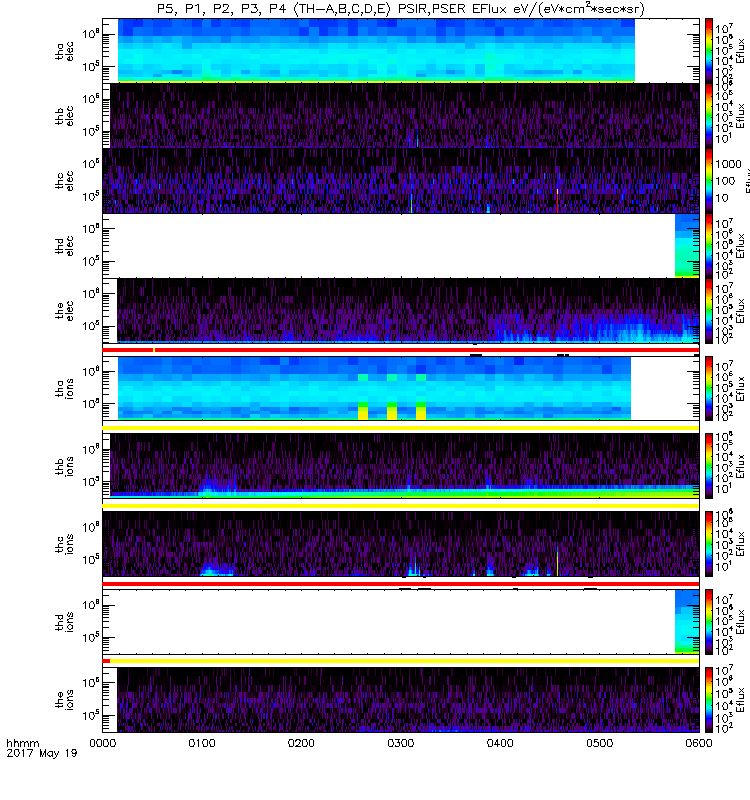The width and height of the screenshot is (750, 800).
Task: Click the color bar beside the ions panel
Action: tap(709, 699)
